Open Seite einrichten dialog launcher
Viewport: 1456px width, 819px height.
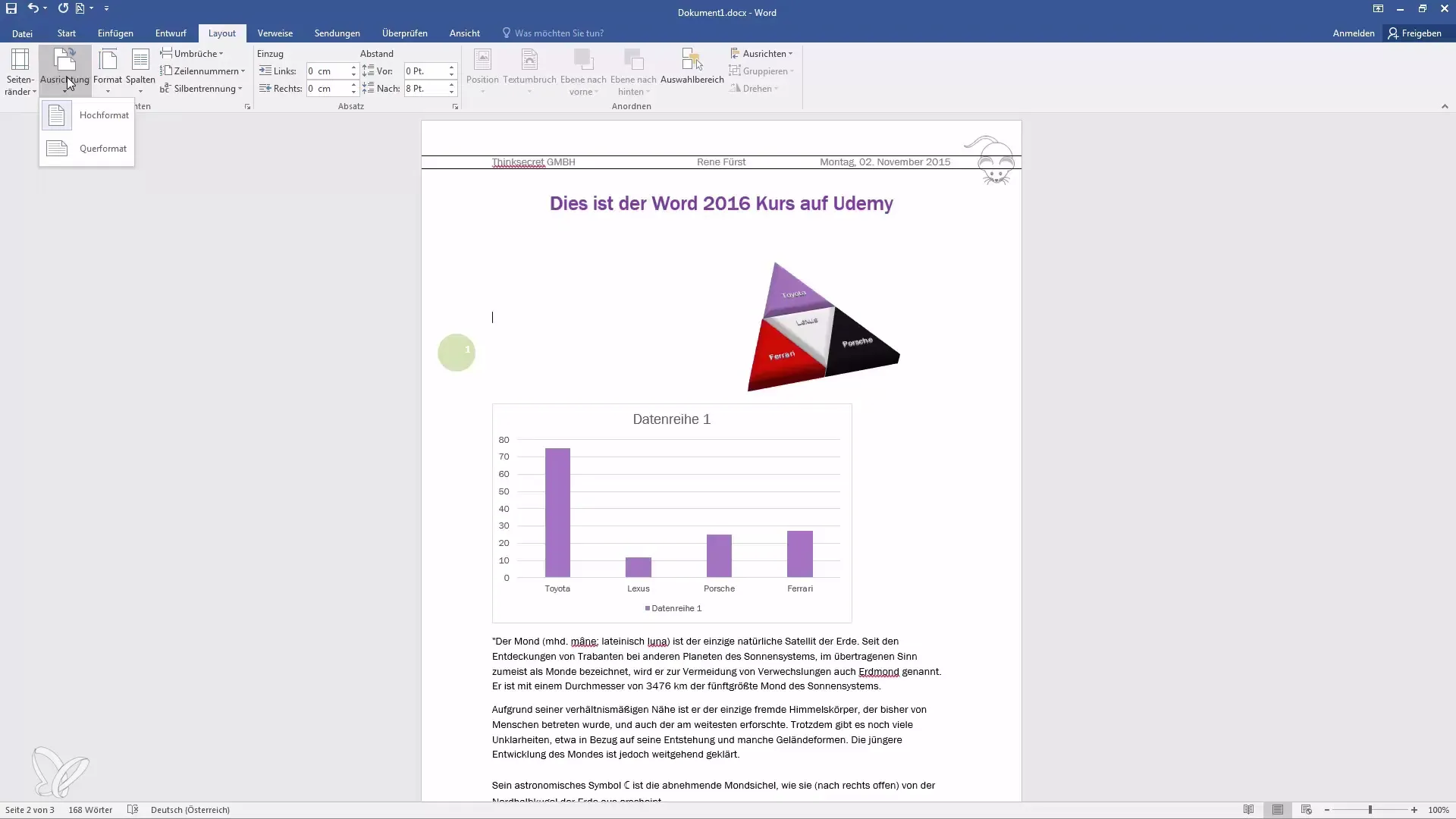click(247, 107)
